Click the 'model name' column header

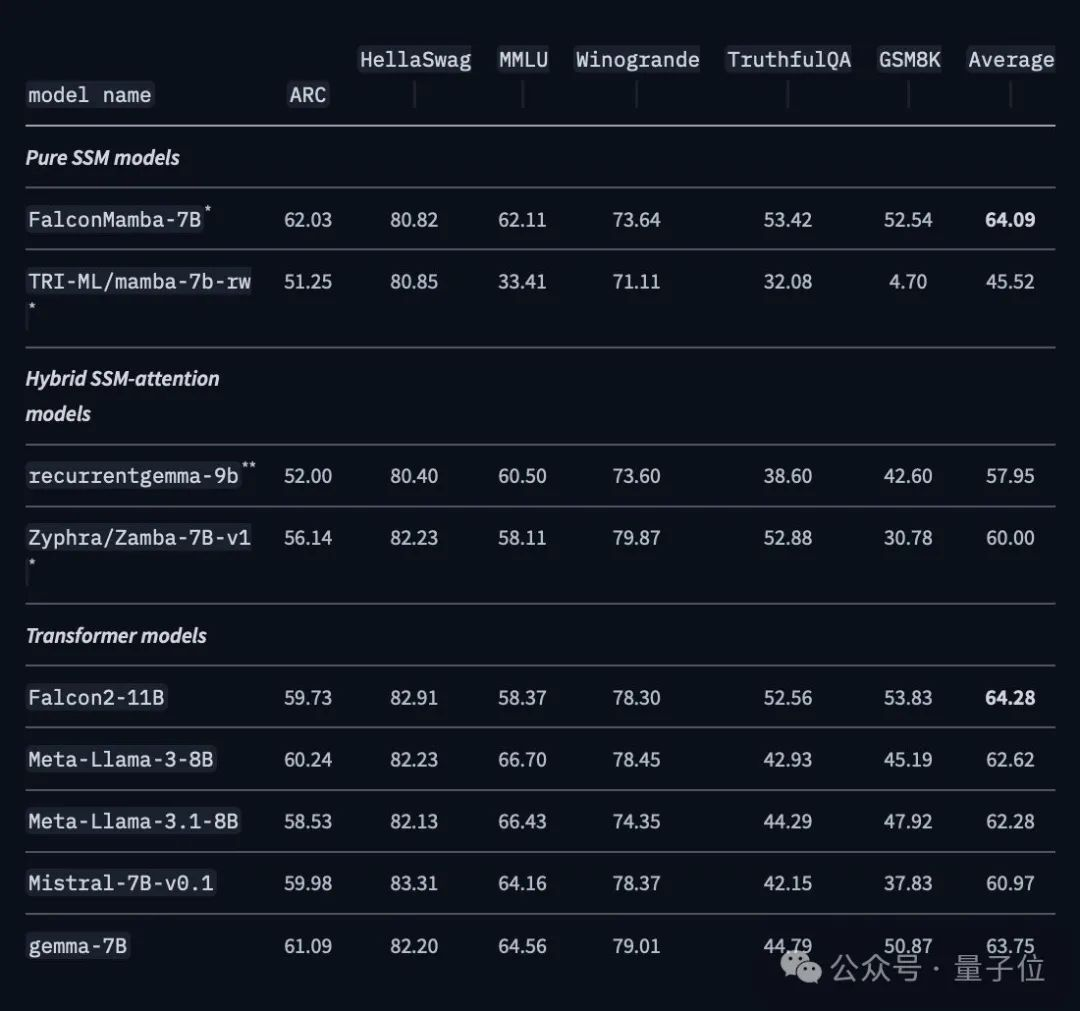point(90,95)
